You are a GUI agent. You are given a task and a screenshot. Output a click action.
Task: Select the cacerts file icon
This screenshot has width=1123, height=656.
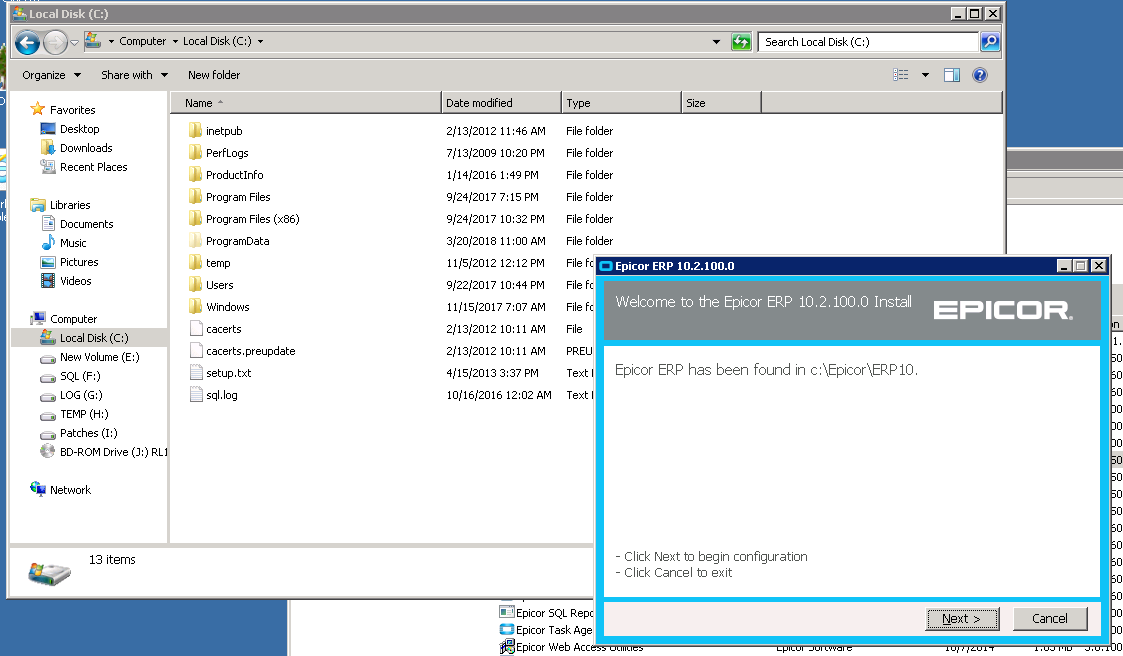pos(196,329)
